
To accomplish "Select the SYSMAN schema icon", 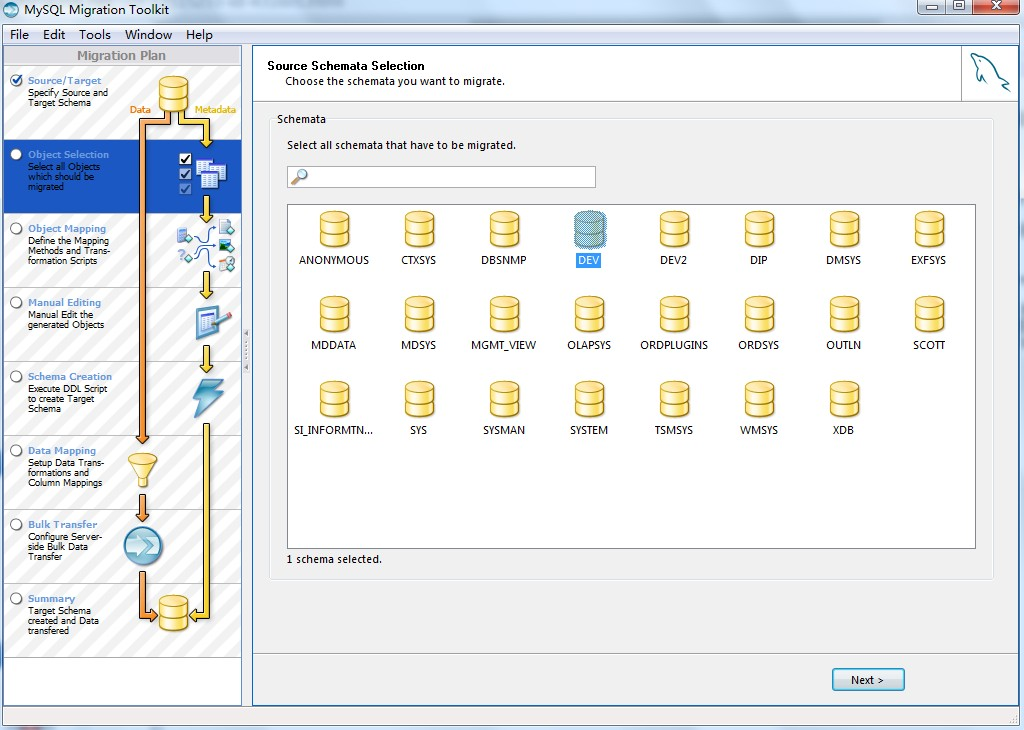I will tap(504, 399).
